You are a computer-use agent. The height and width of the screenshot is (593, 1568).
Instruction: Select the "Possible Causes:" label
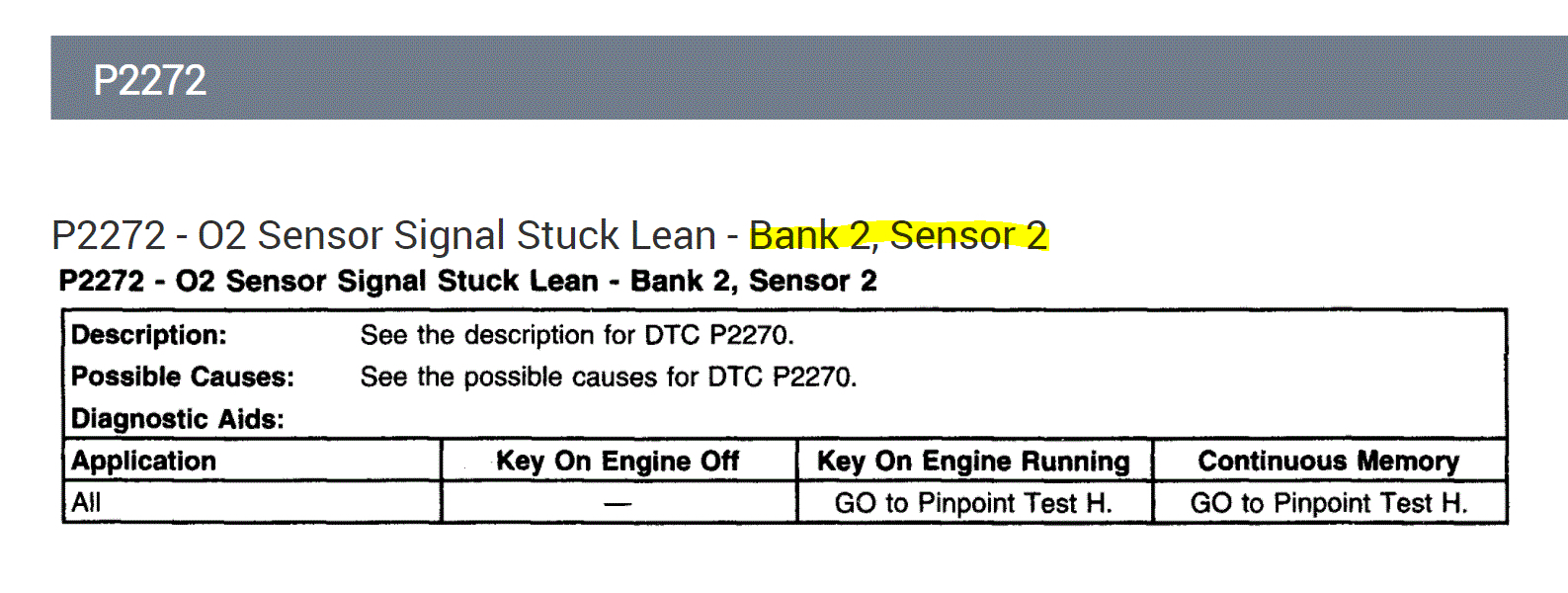coord(183,377)
